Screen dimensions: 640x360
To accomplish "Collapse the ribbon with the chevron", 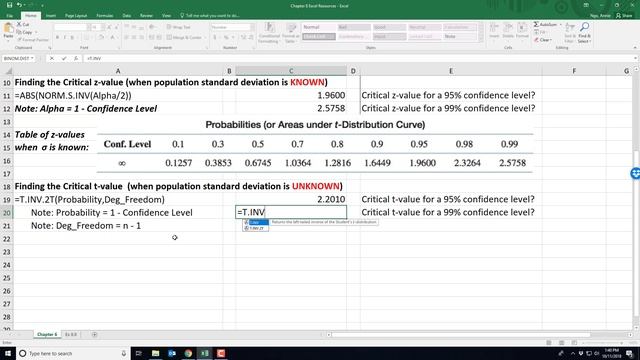I will [635, 48].
